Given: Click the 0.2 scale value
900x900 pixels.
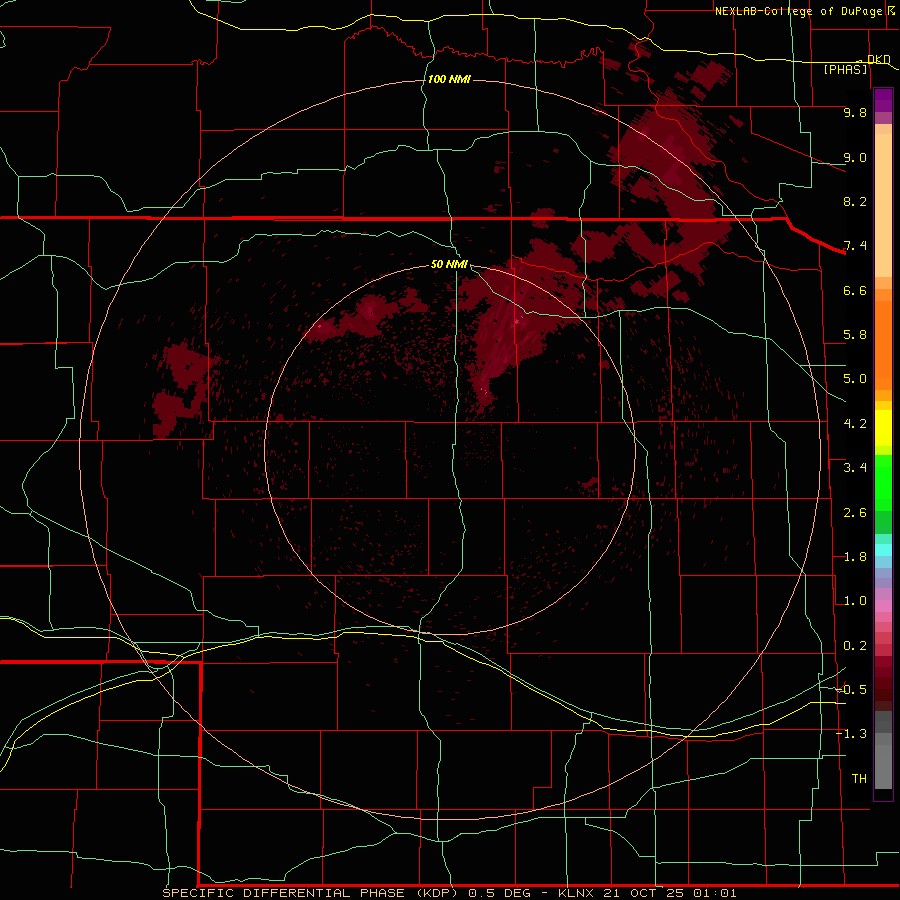Looking at the screenshot, I should coord(855,646).
